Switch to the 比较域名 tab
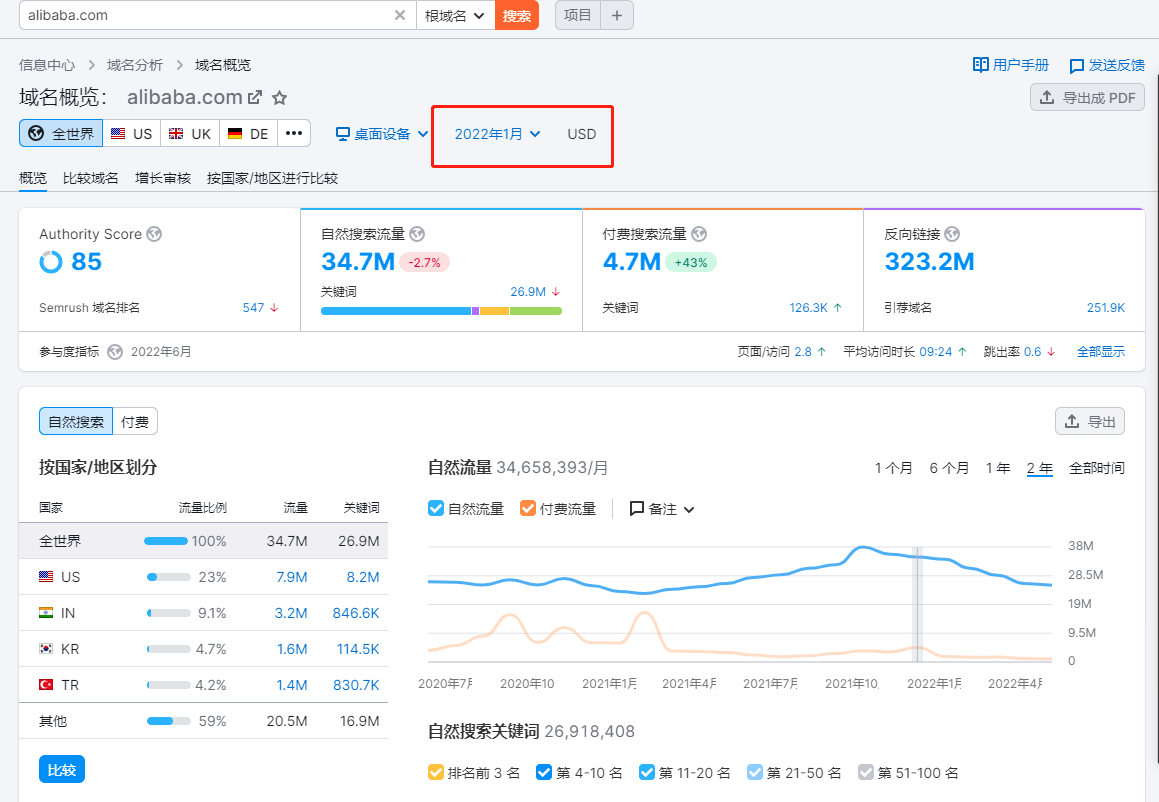This screenshot has width=1159, height=802. (x=91, y=178)
